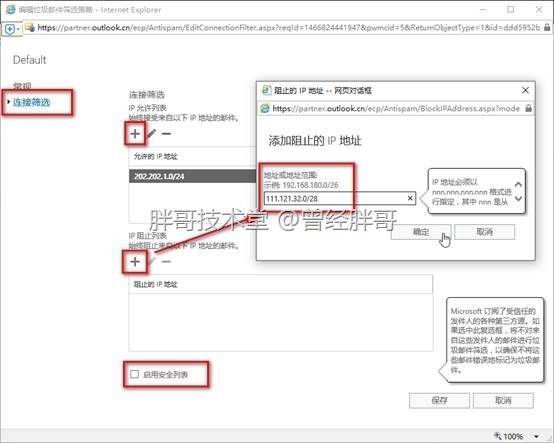Select the 连接筛选 navigation item
The width and height of the screenshot is (554, 443).
tap(31, 102)
